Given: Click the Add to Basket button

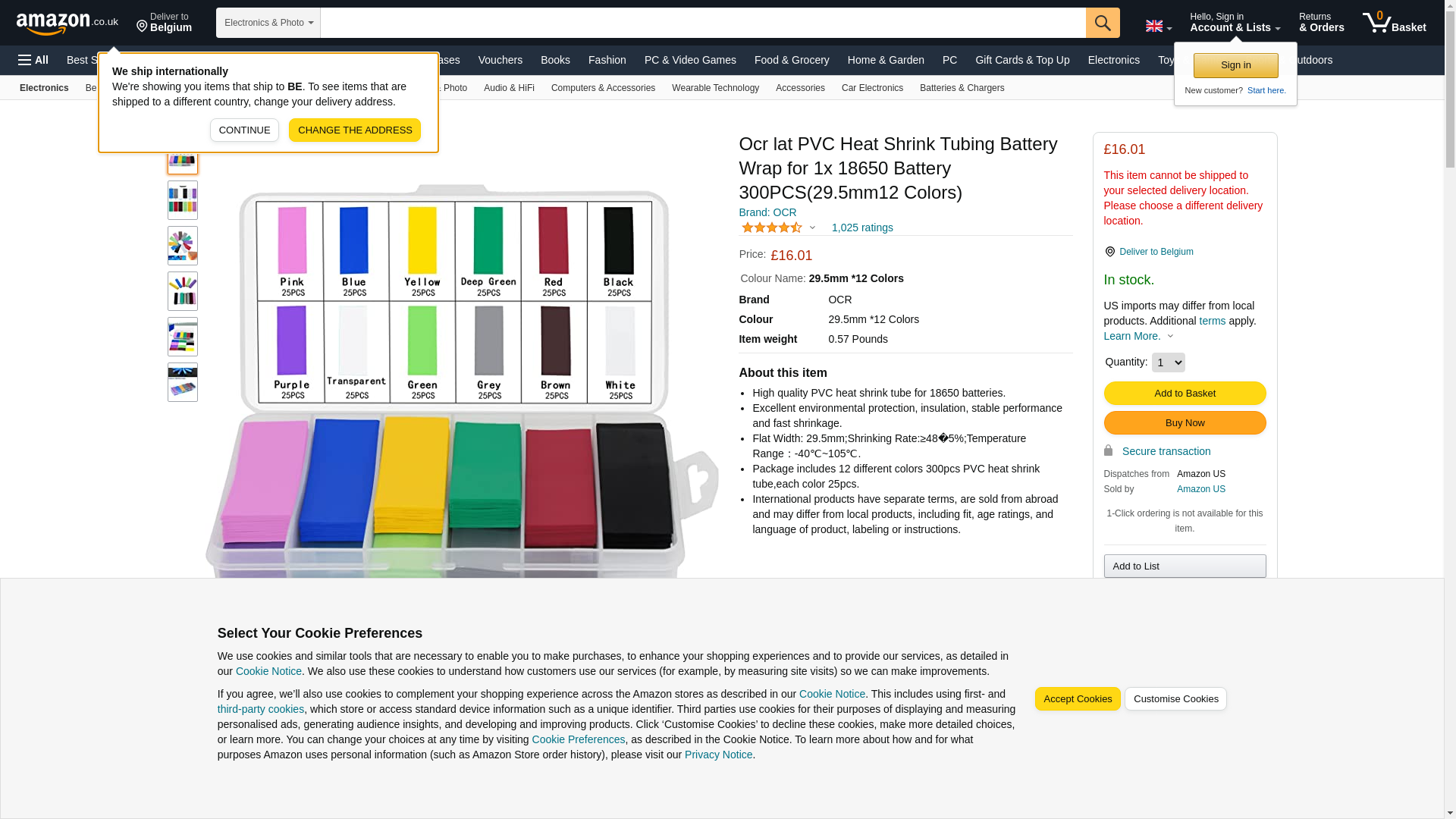Looking at the screenshot, I should pos(1185,393).
